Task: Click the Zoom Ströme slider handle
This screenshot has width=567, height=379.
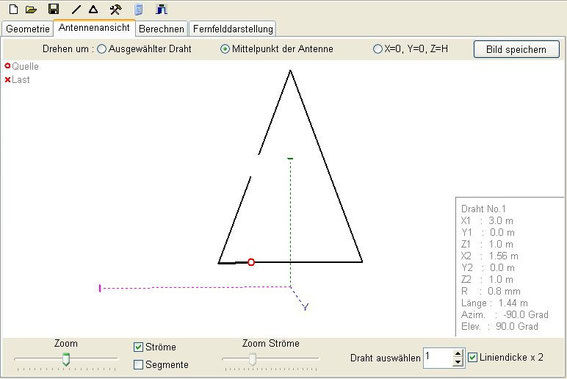Action: click(x=252, y=359)
